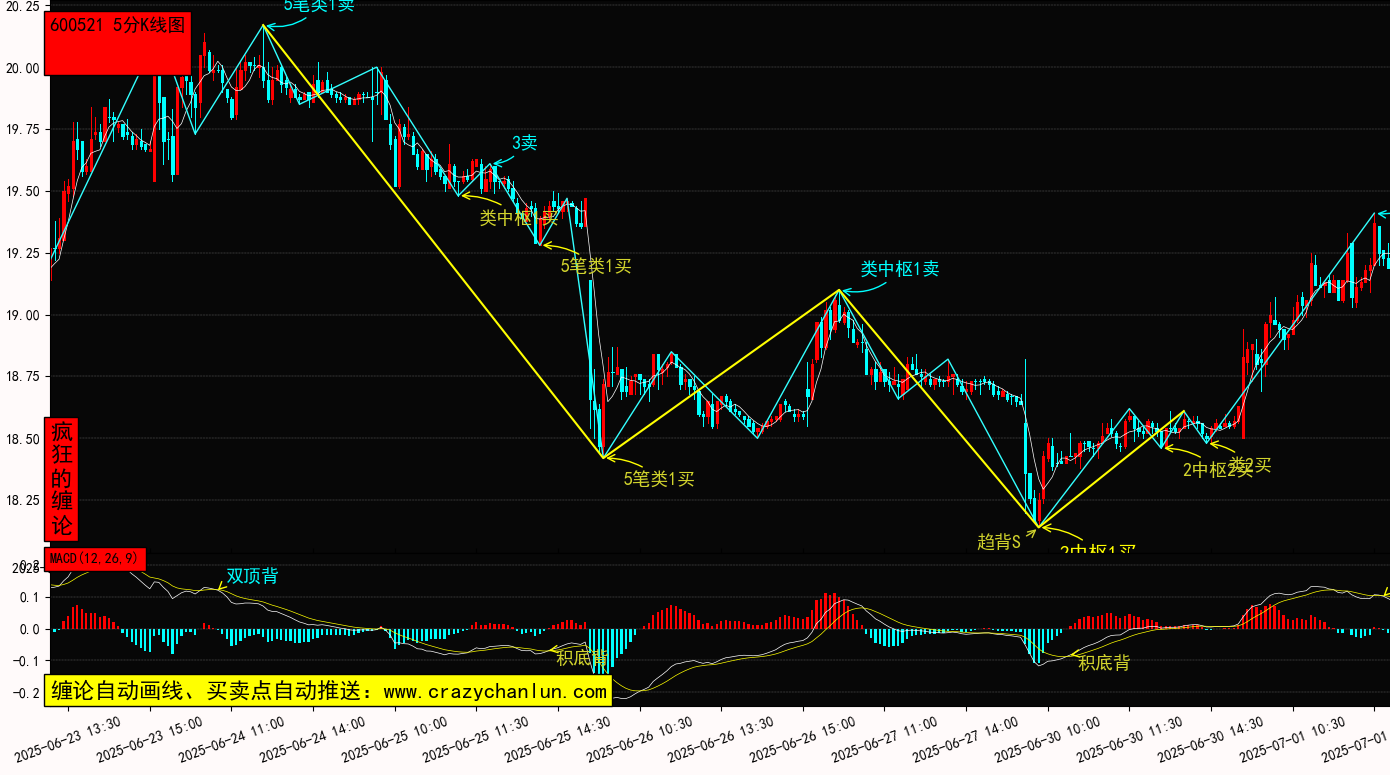Click the 趋背S annotation near the low
Screen dimensions: 1390x775
pyautogui.click(x=998, y=542)
